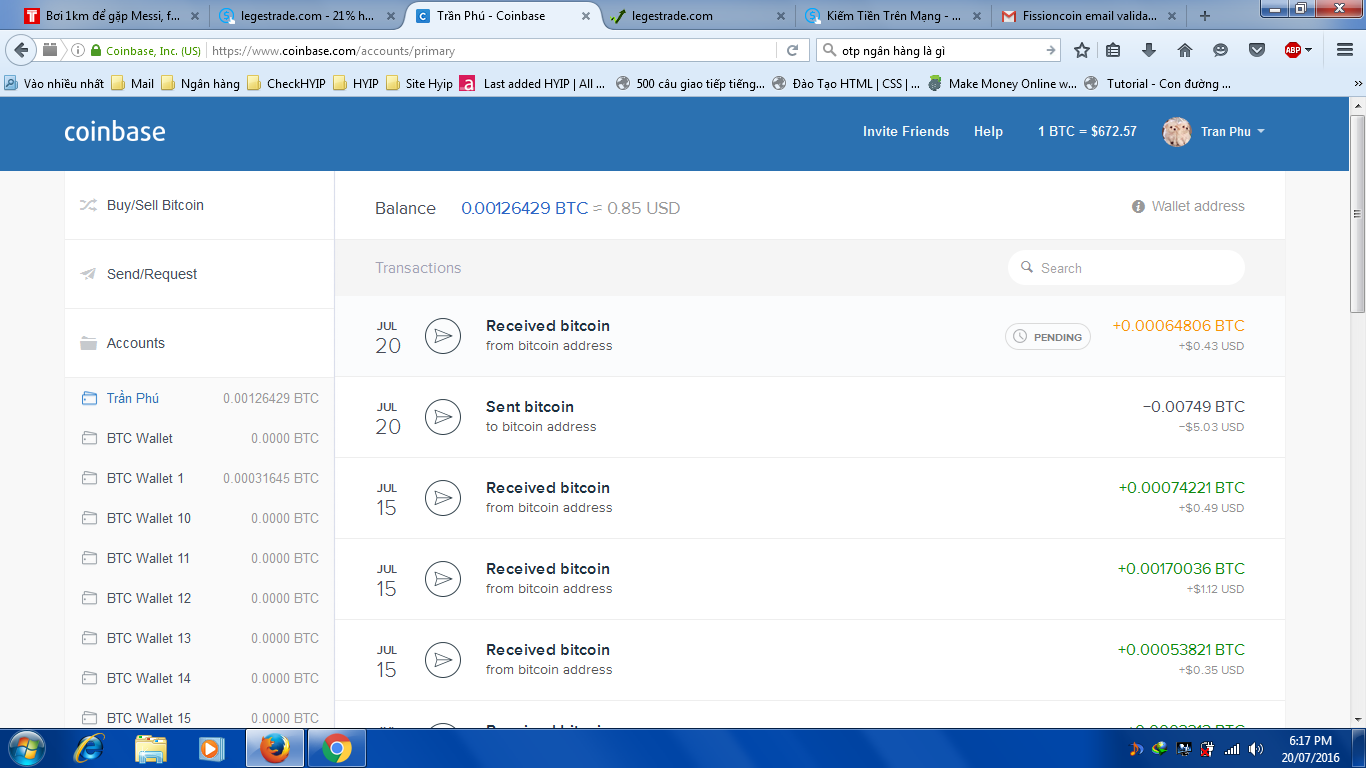Open the Adblock Plus dropdown arrow

(x=1308, y=50)
